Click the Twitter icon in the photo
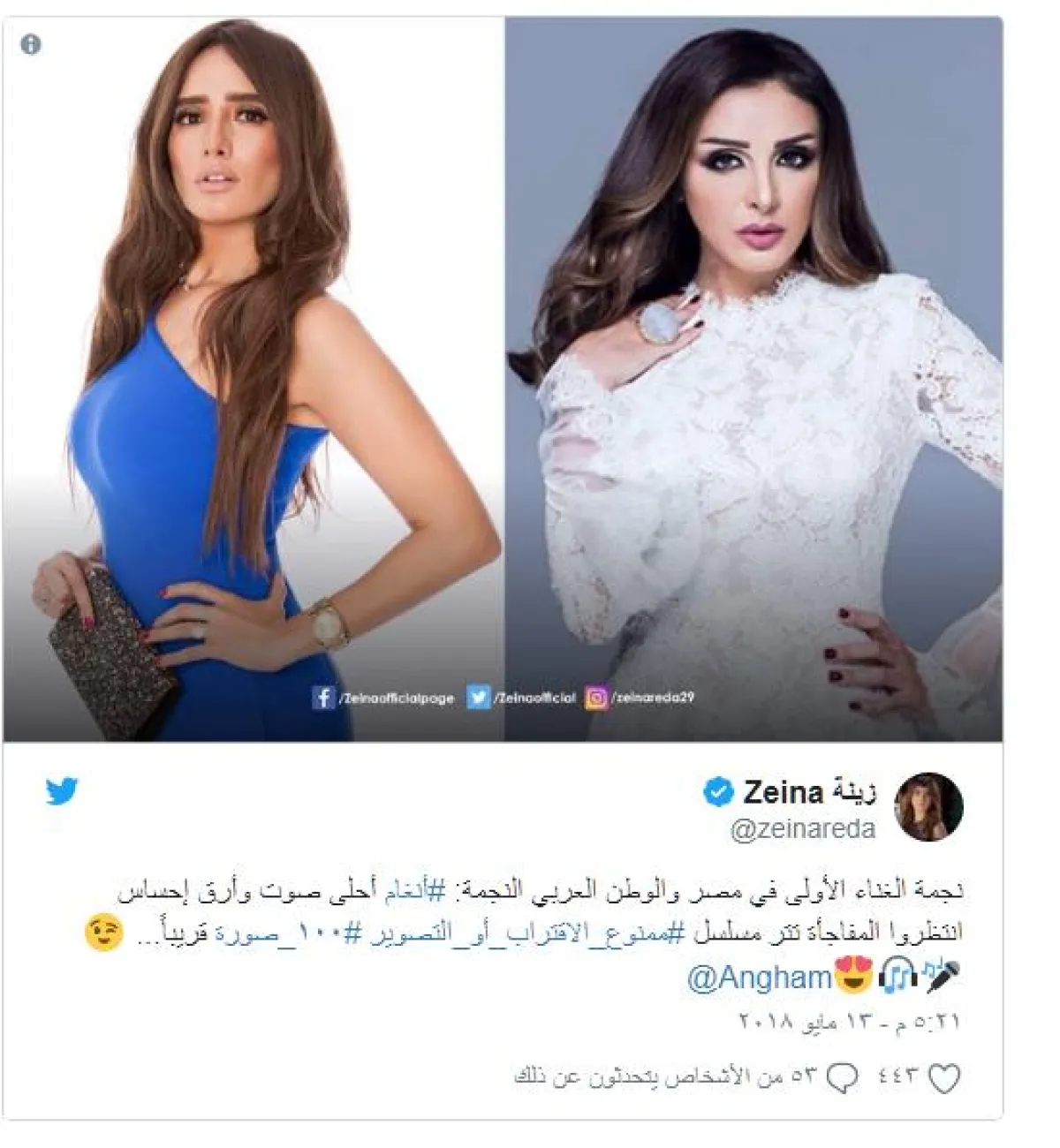This screenshot has width=1060, height=1148. (478, 698)
